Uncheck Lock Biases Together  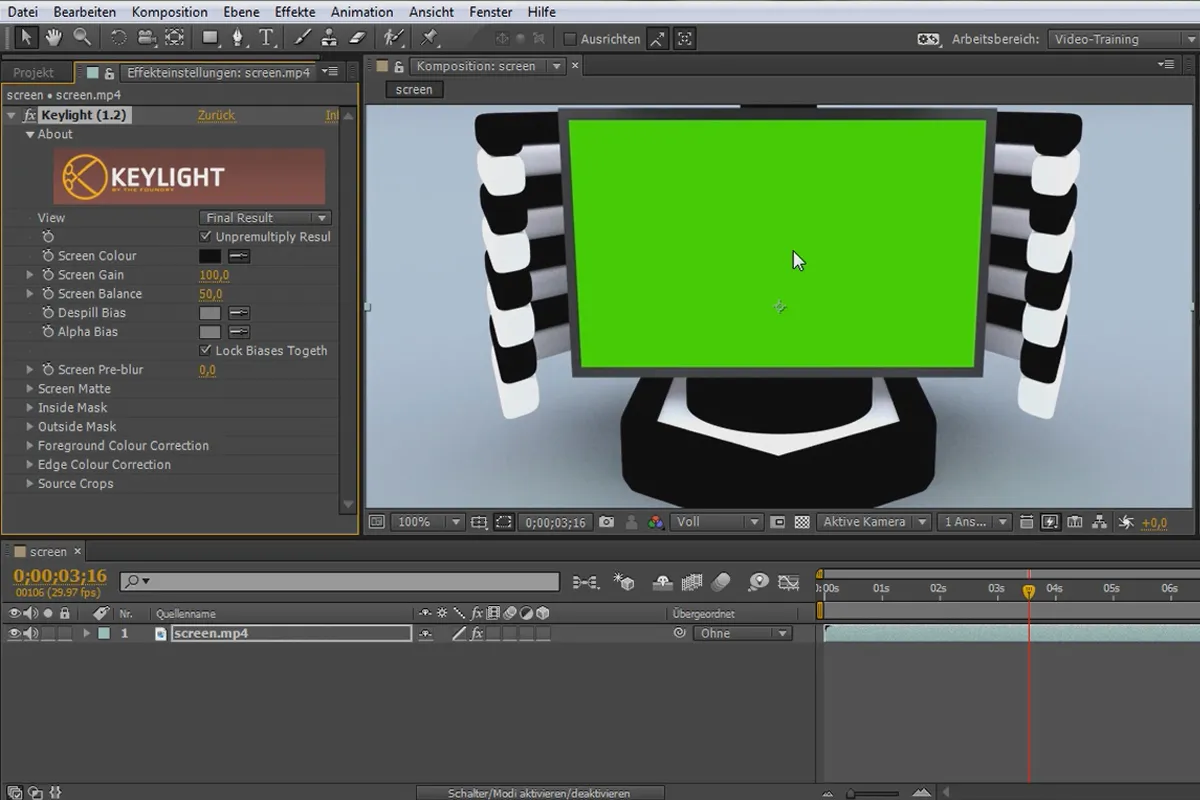(x=206, y=351)
